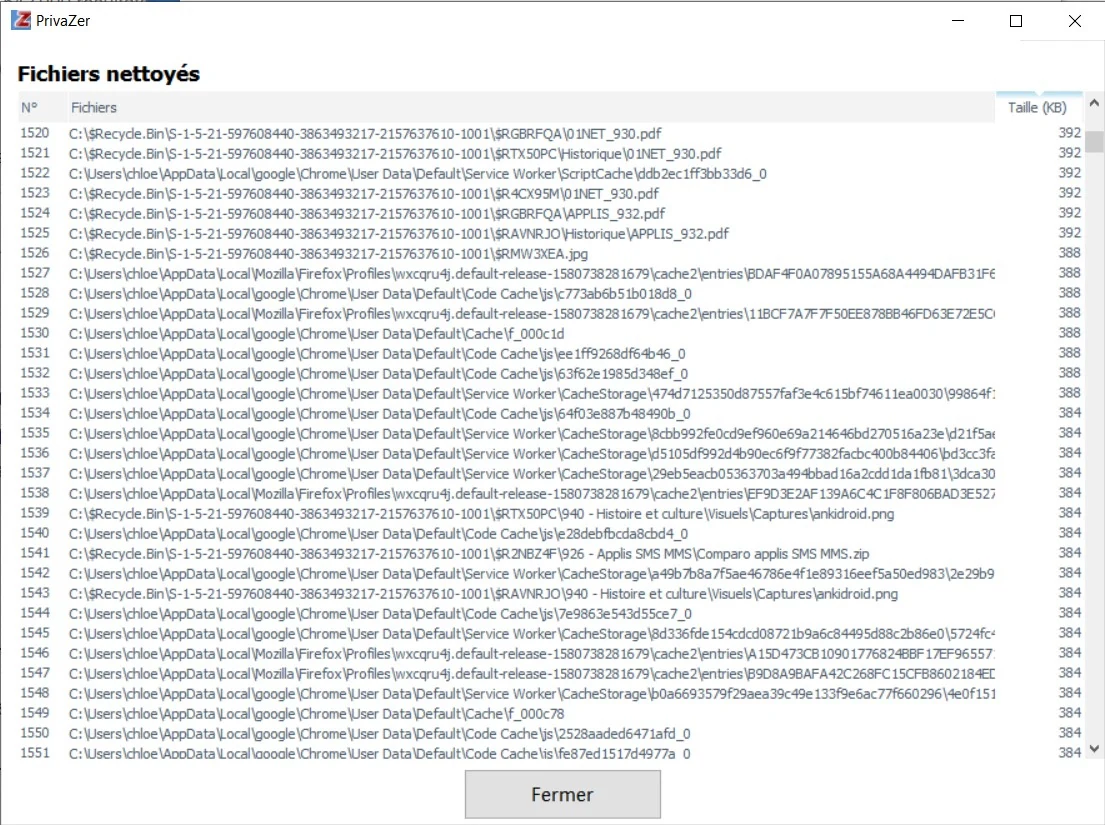The height and width of the screenshot is (825, 1105).
Task: Select row 1547 Firefox cache entry B9D8A9BAFA
Action: coord(550,674)
